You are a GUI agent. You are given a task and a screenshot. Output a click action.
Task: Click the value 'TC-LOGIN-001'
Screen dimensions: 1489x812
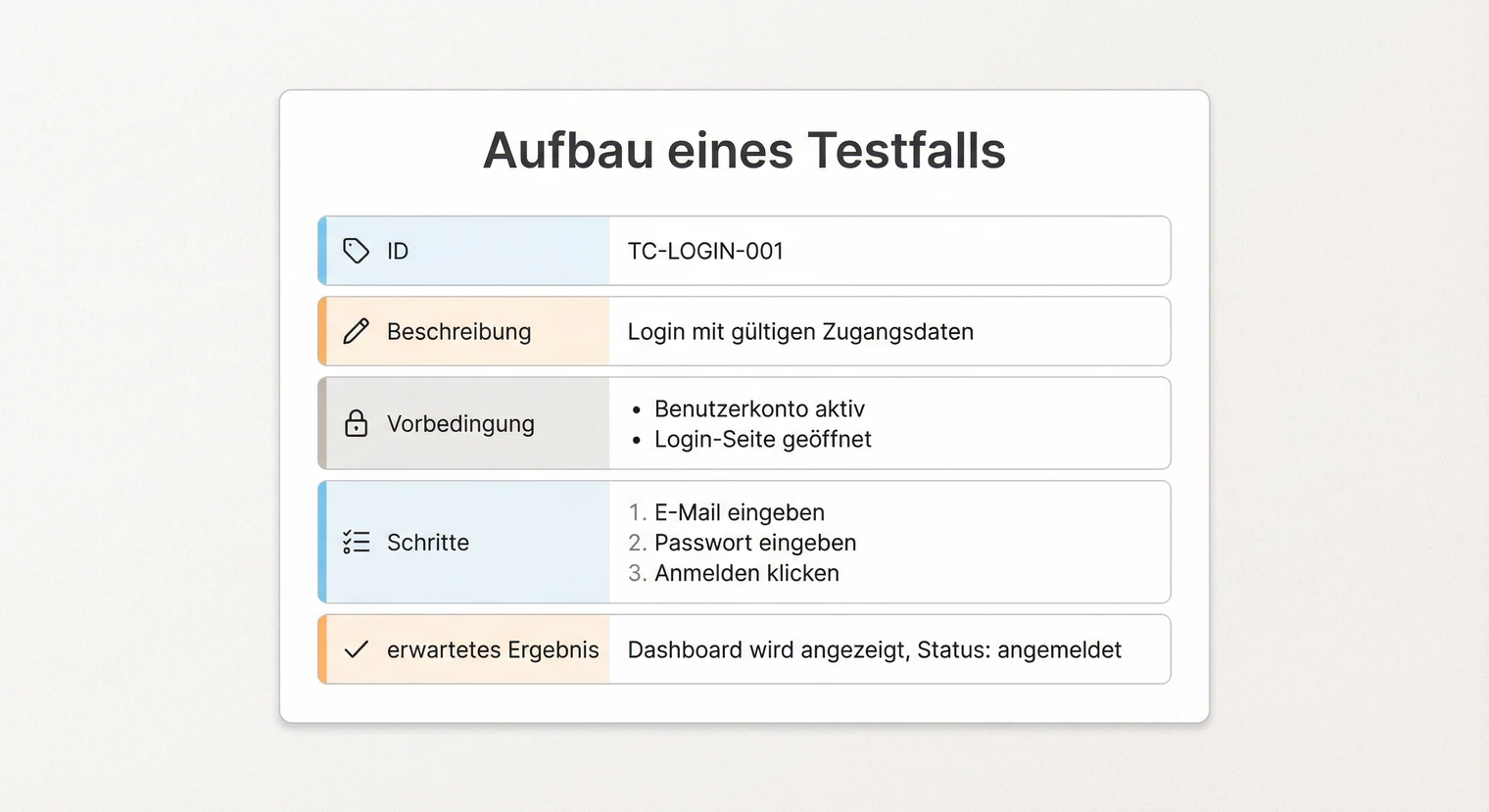point(704,251)
